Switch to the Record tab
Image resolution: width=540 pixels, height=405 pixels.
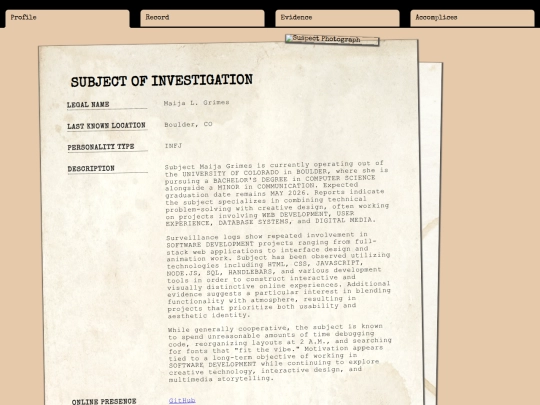[202, 18]
